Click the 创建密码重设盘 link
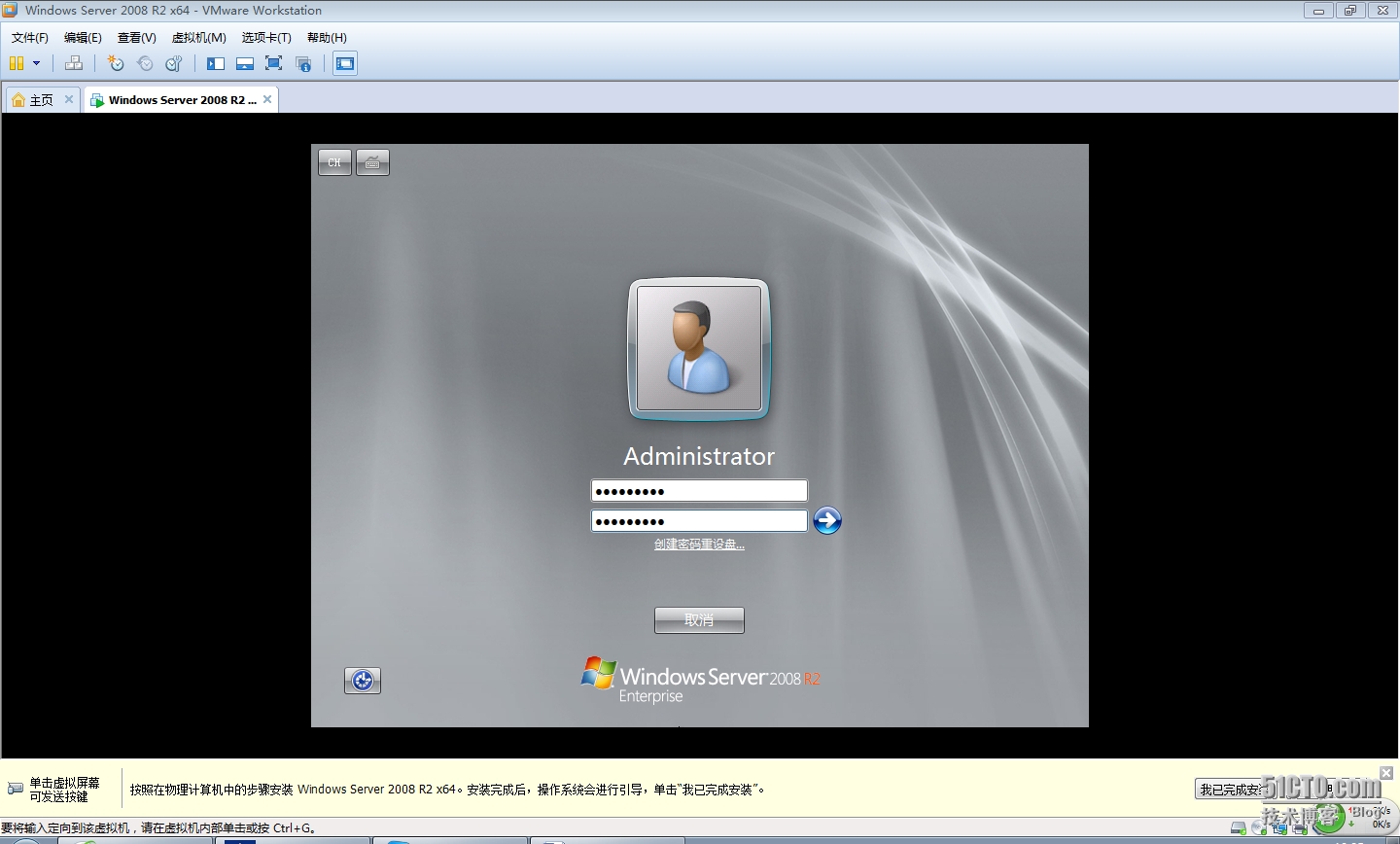The height and width of the screenshot is (844, 1400). coord(699,545)
